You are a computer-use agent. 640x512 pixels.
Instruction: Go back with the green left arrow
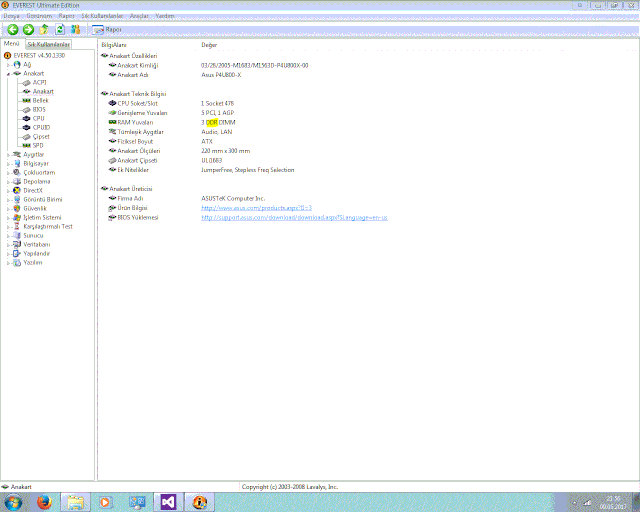coord(13,29)
